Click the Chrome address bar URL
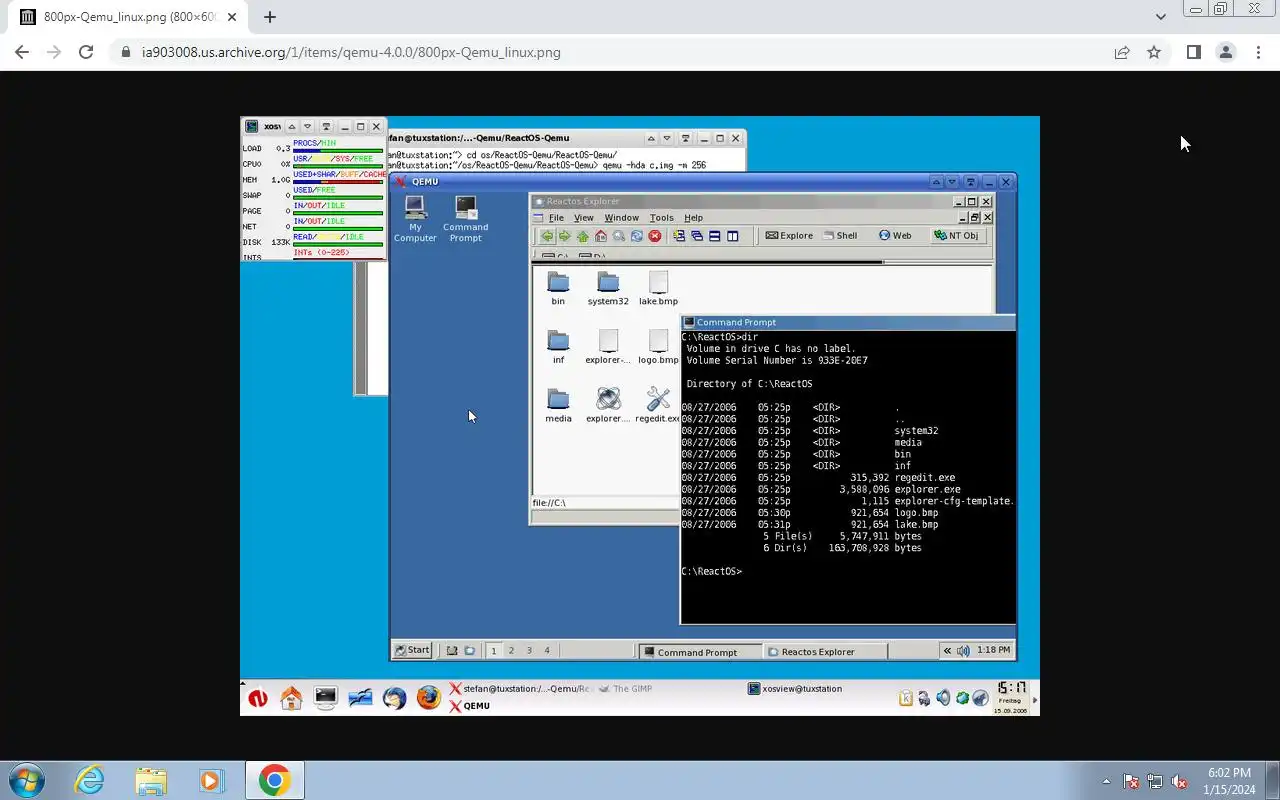 [x=351, y=52]
